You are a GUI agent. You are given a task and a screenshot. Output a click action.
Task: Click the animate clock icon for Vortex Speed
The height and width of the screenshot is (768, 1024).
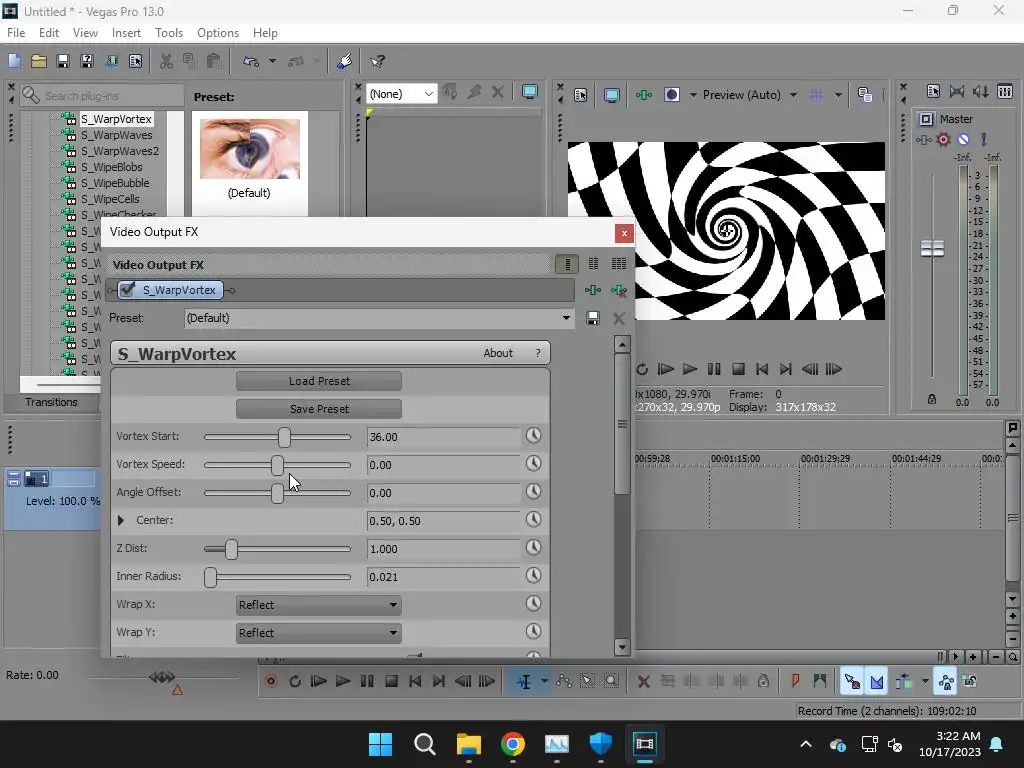pos(534,464)
